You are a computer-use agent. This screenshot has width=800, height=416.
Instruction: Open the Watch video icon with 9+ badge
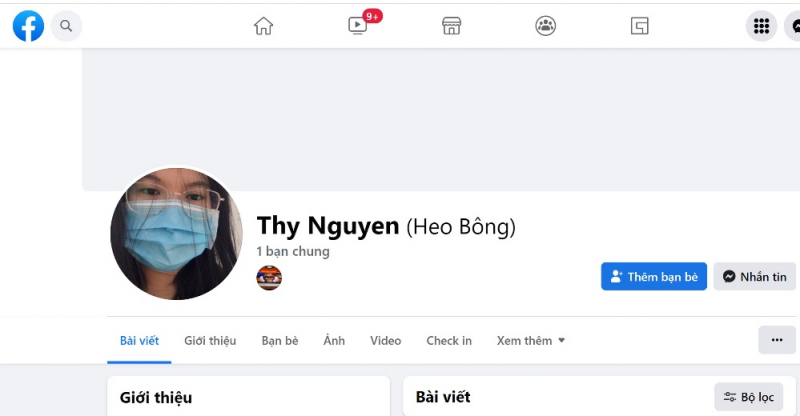click(358, 25)
